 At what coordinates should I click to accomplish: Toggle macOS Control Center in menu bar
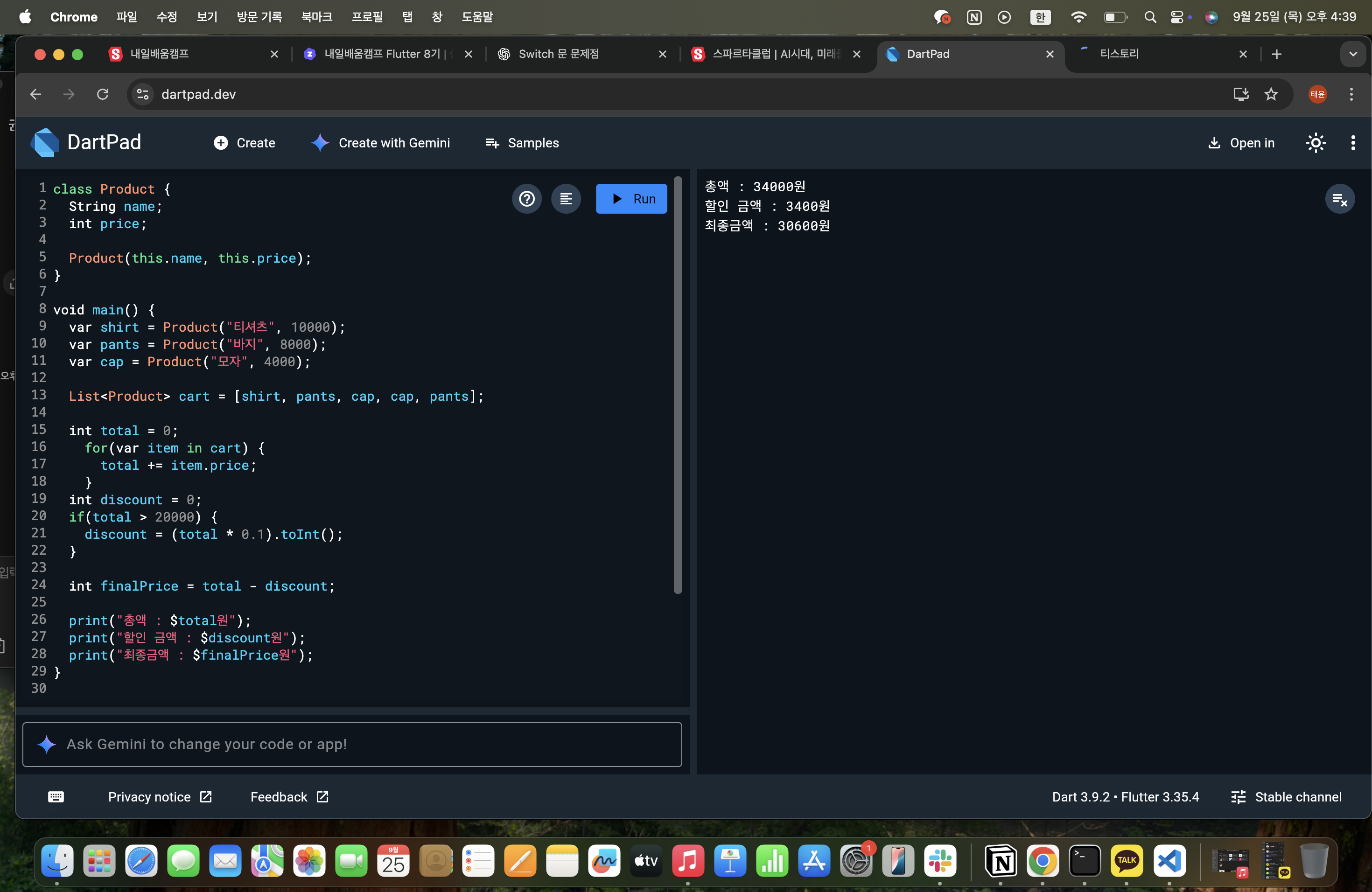tap(1176, 17)
